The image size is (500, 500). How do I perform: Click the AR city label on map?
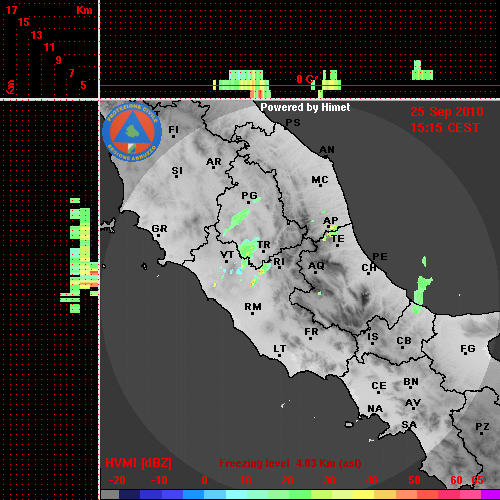click(214, 162)
